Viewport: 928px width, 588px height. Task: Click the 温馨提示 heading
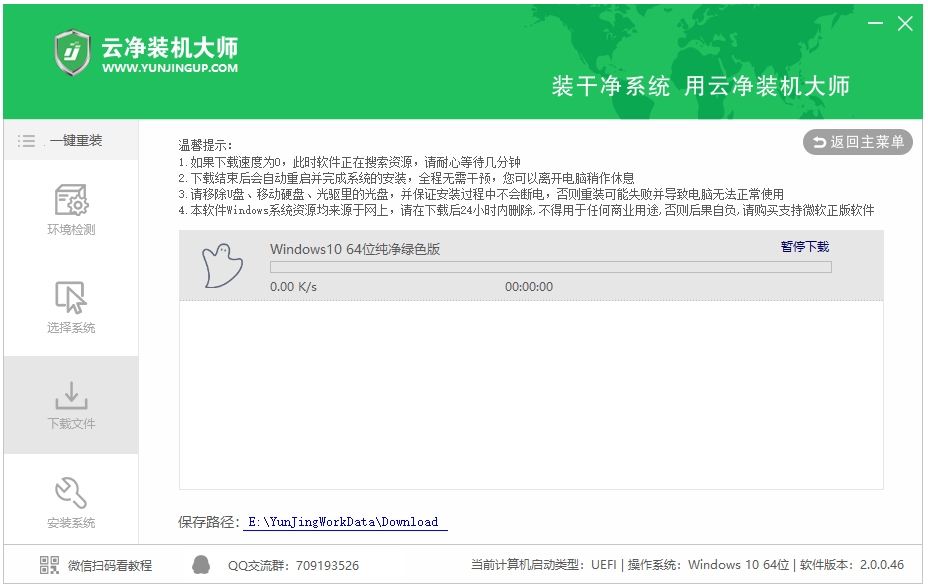205,145
